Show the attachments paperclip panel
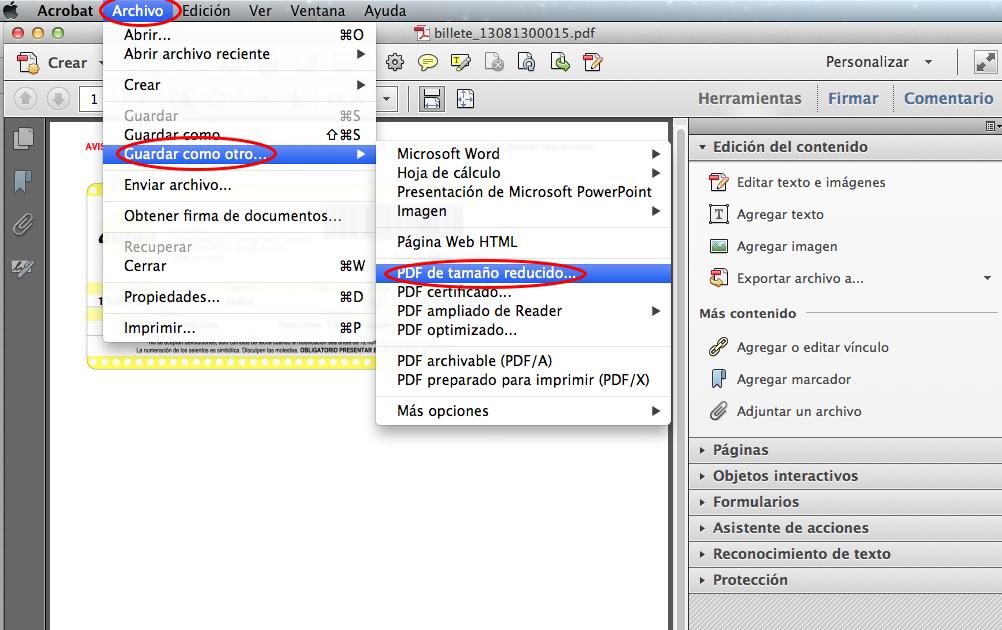 (22, 225)
